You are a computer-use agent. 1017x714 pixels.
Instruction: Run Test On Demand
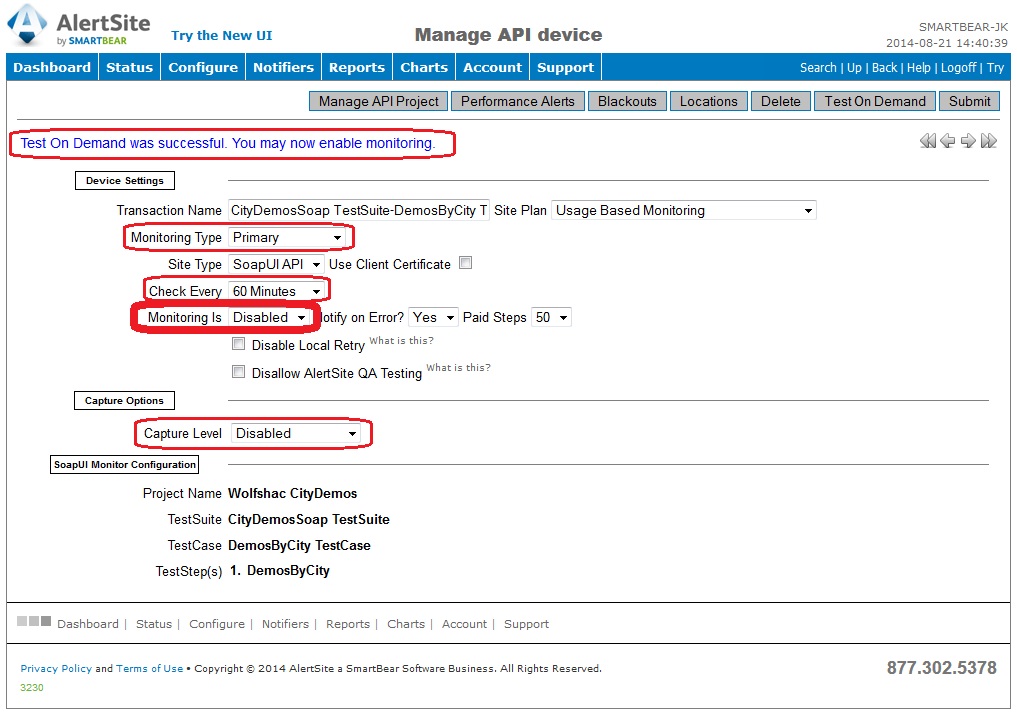pos(875,101)
